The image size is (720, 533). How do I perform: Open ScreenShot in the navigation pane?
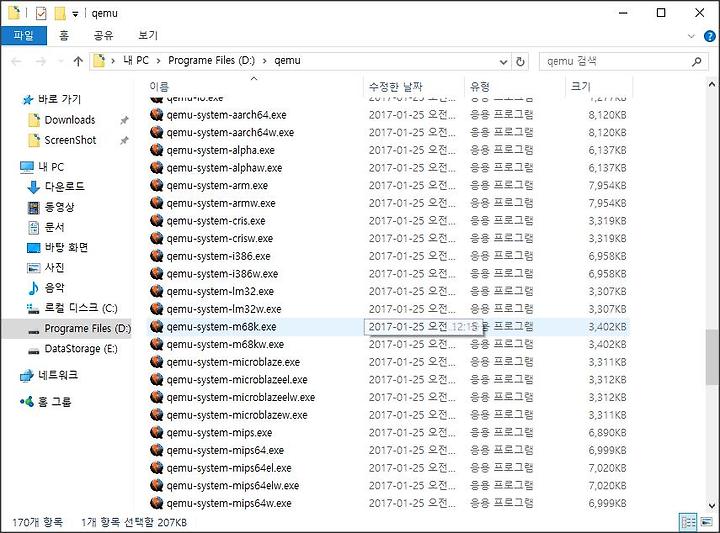[x=70, y=140]
